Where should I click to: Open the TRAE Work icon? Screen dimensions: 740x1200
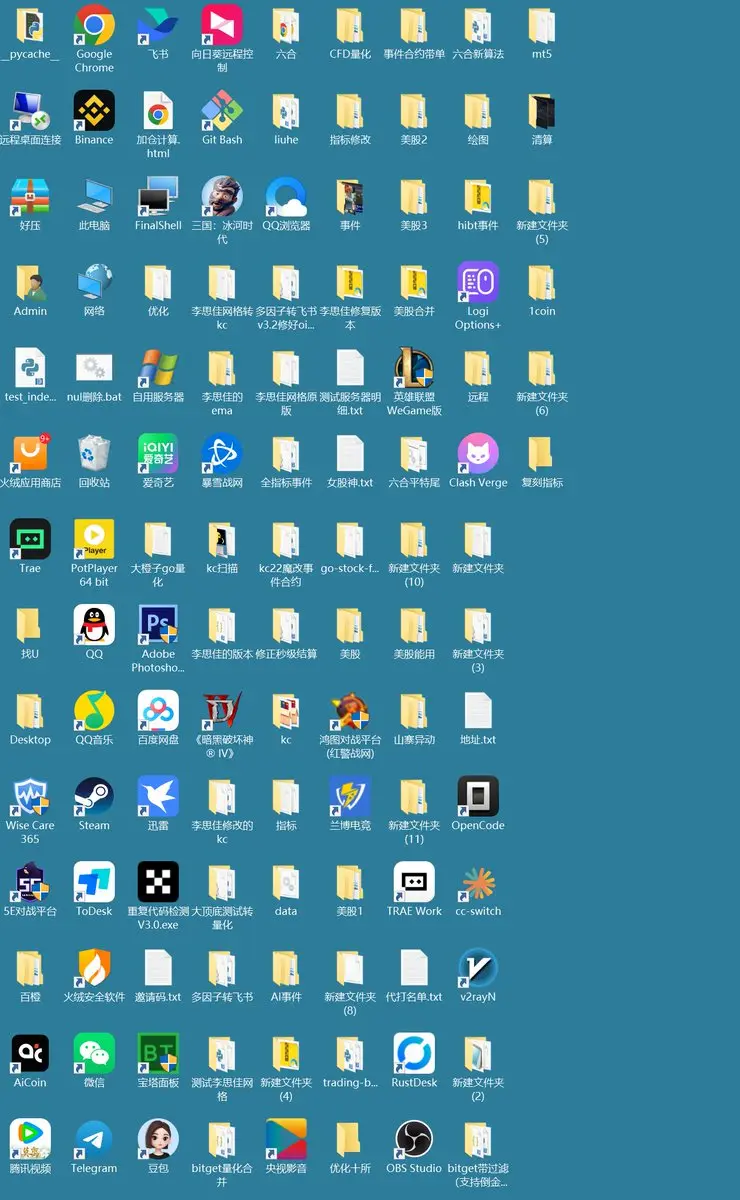pos(414,882)
